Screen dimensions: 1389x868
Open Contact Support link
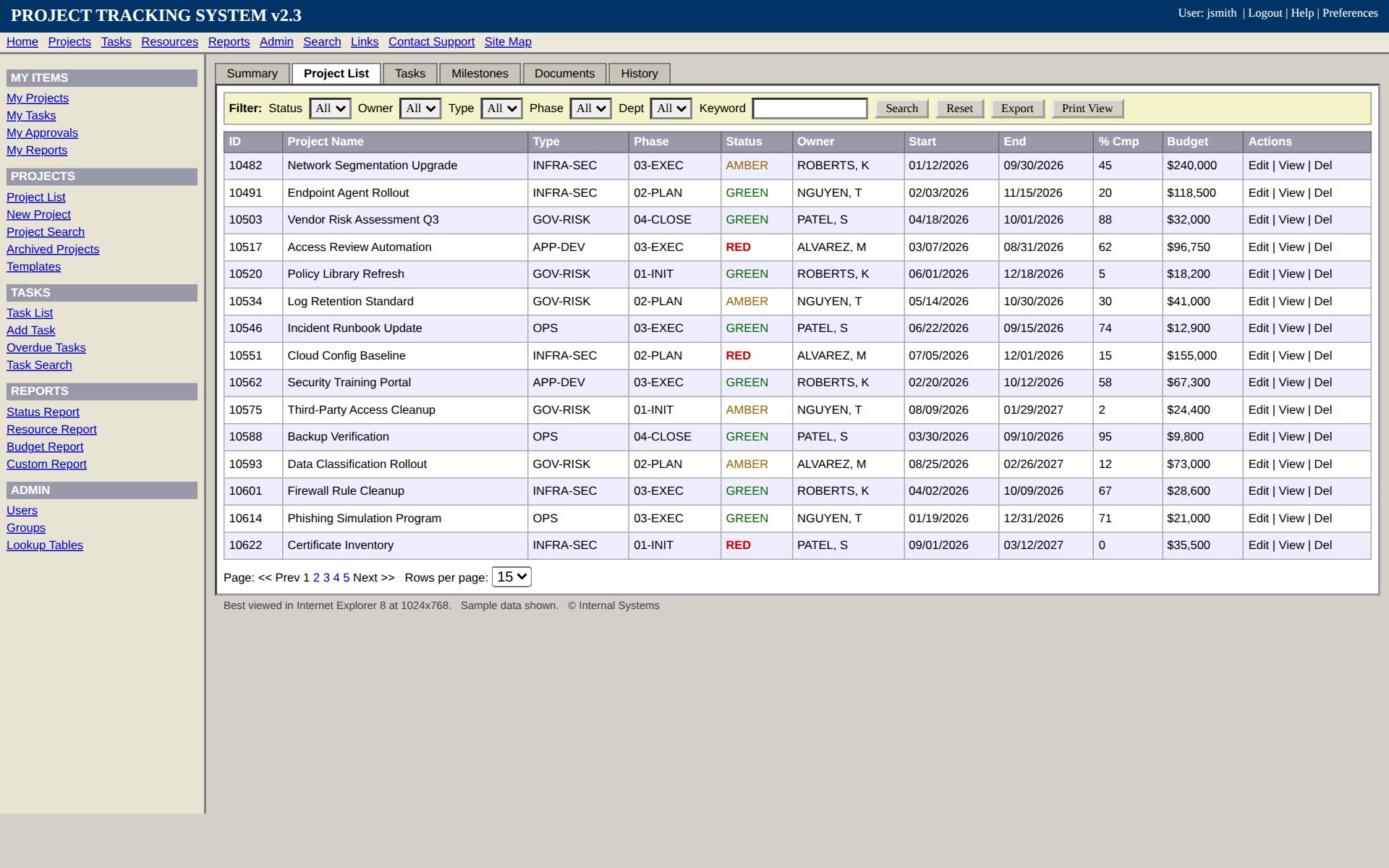pyautogui.click(x=431, y=42)
